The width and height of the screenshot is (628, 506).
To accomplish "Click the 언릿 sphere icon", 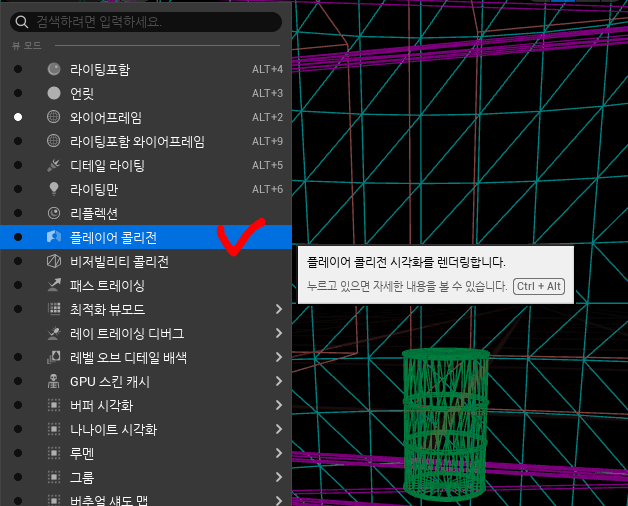I will point(54,93).
